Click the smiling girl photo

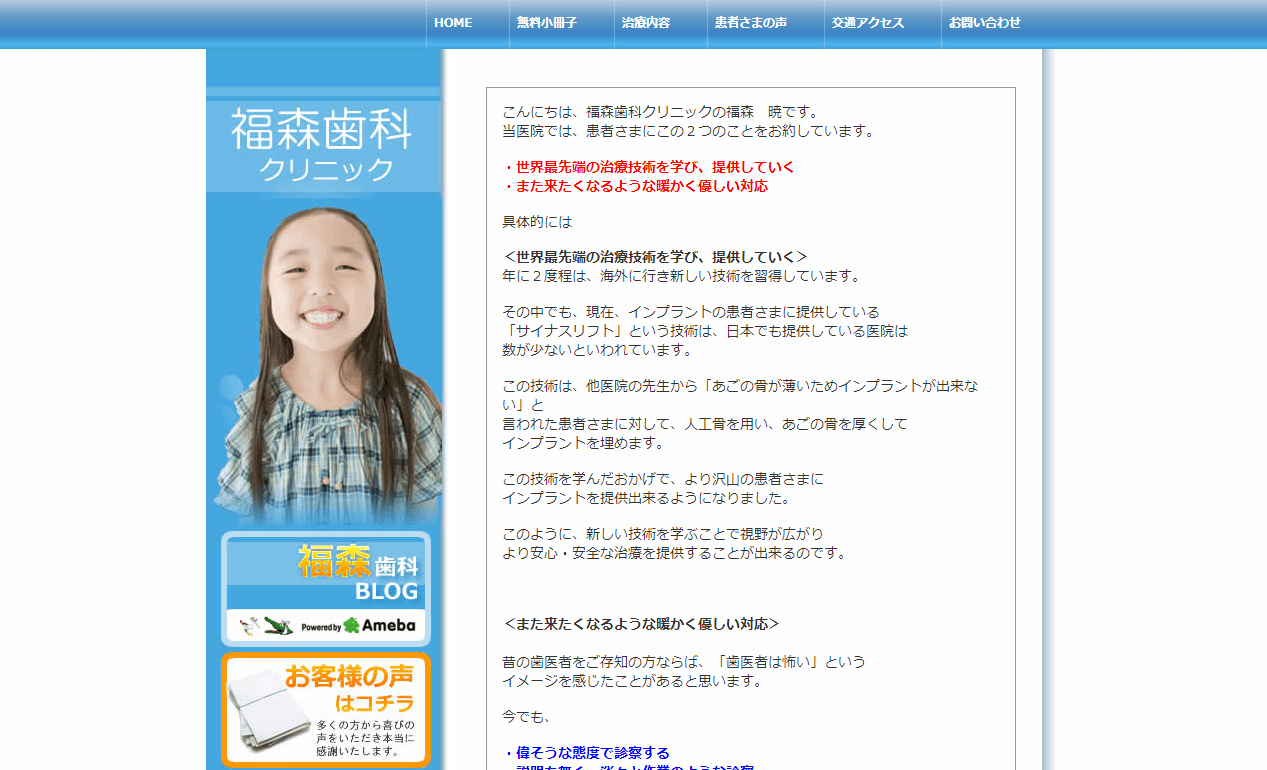pyautogui.click(x=324, y=360)
